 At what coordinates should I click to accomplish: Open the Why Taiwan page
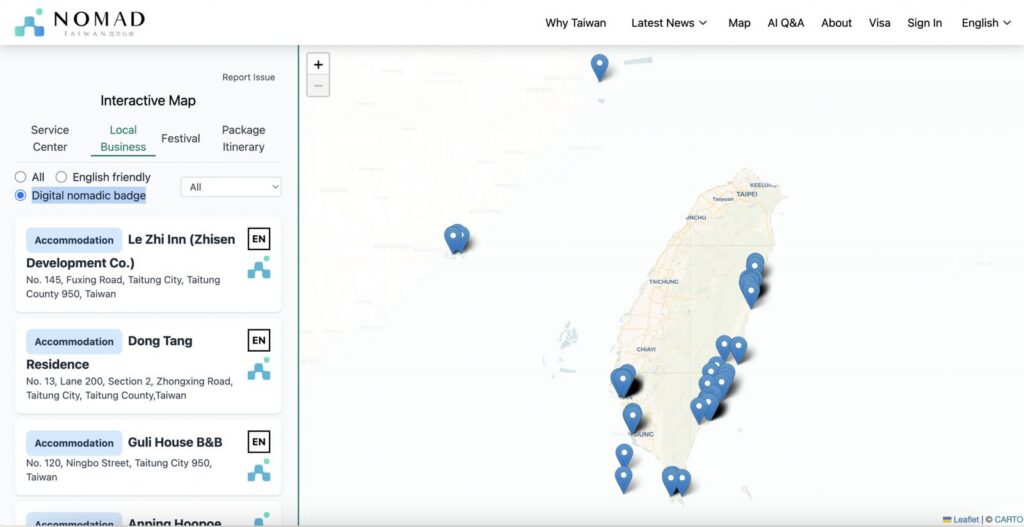[575, 23]
